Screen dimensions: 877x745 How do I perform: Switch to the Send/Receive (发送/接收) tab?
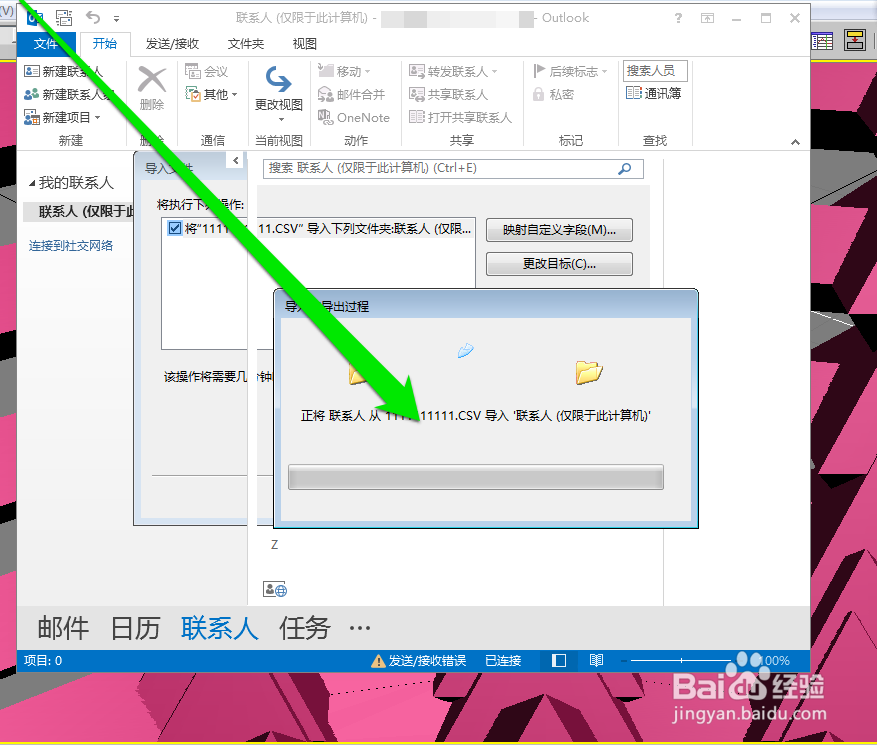(172, 44)
